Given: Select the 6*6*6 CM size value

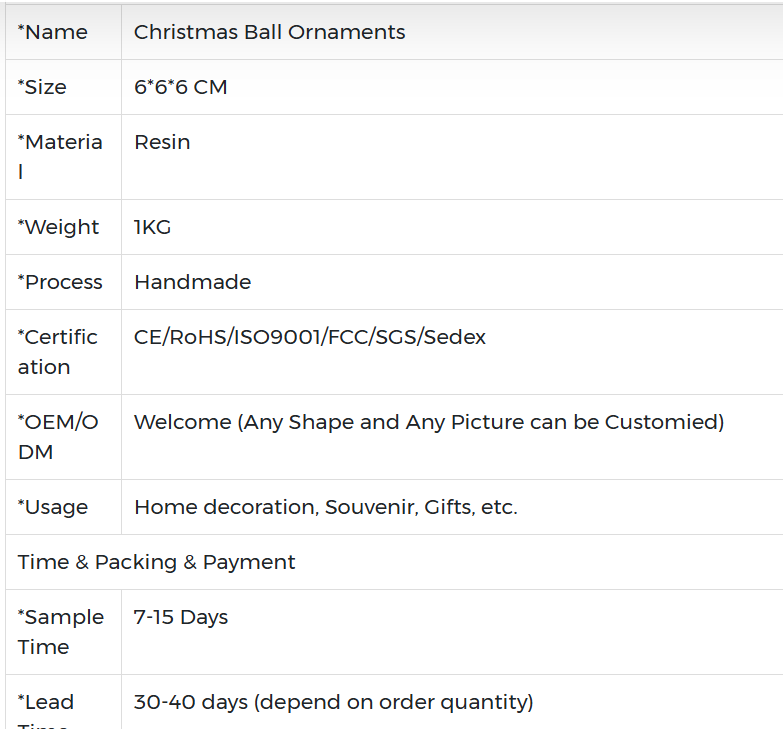Looking at the screenshot, I should pyautogui.click(x=180, y=87).
